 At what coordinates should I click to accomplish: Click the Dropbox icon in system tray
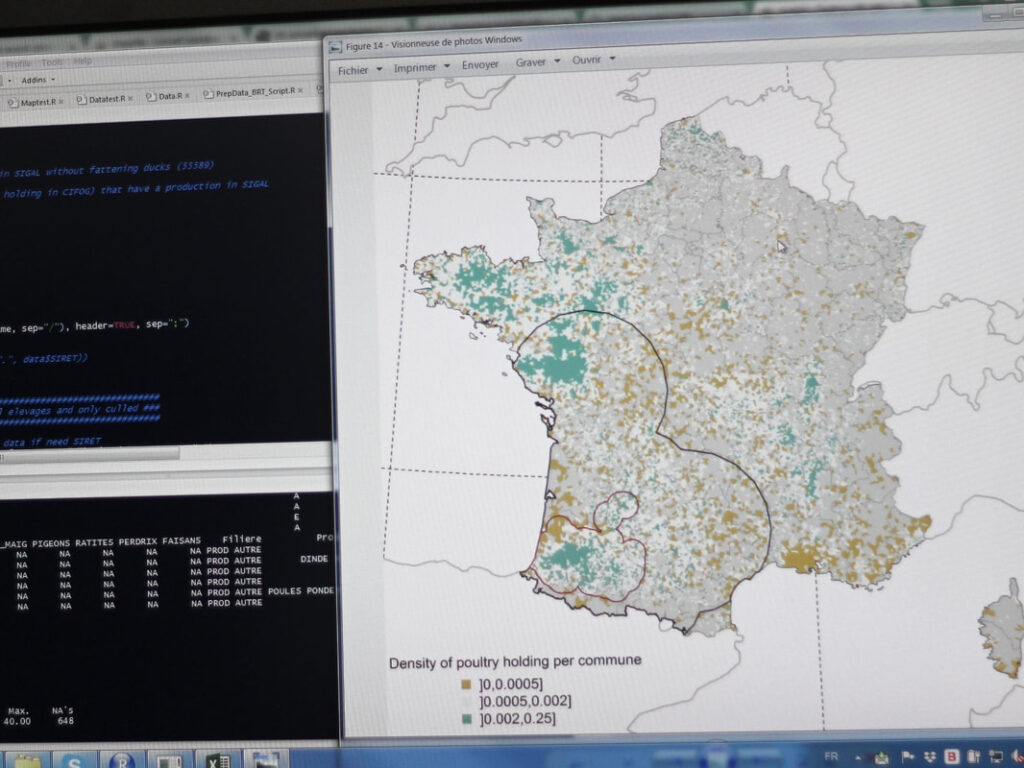(930, 757)
